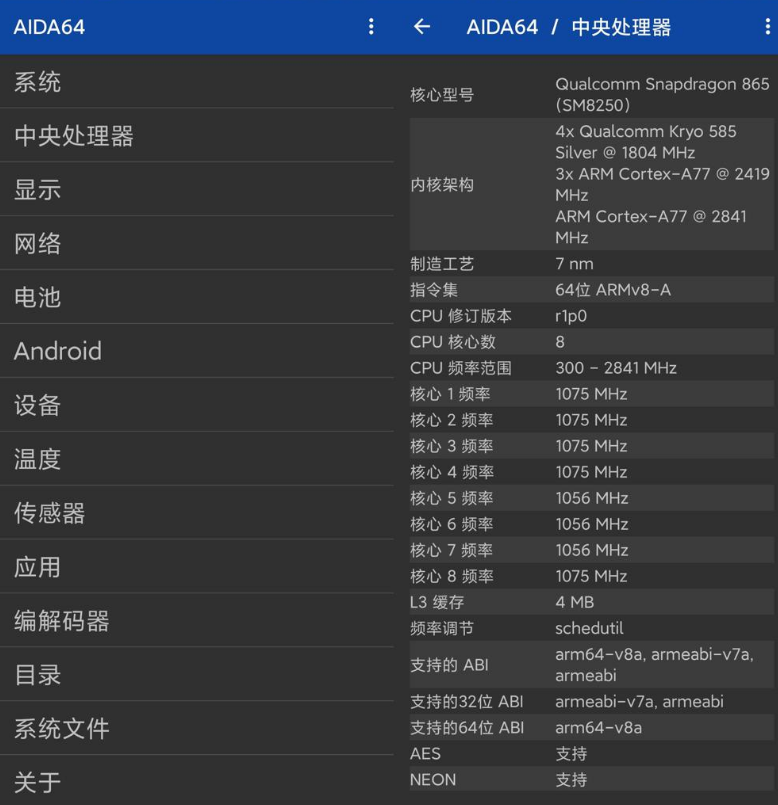Open the 编解码器 section

pyautogui.click(x=196, y=622)
